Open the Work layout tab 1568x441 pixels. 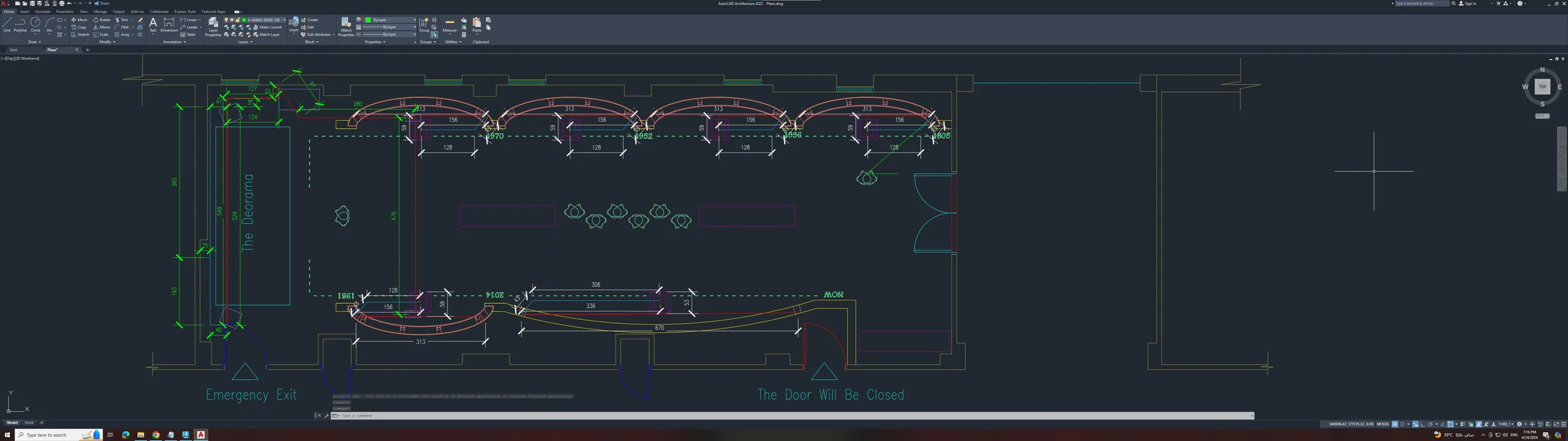[x=29, y=423]
